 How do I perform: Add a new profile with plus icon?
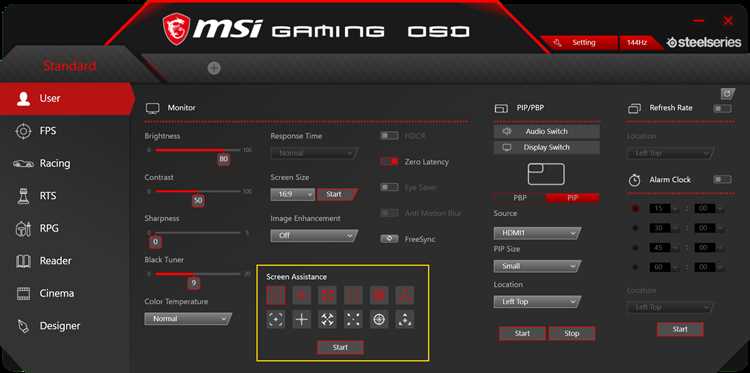coord(214,68)
